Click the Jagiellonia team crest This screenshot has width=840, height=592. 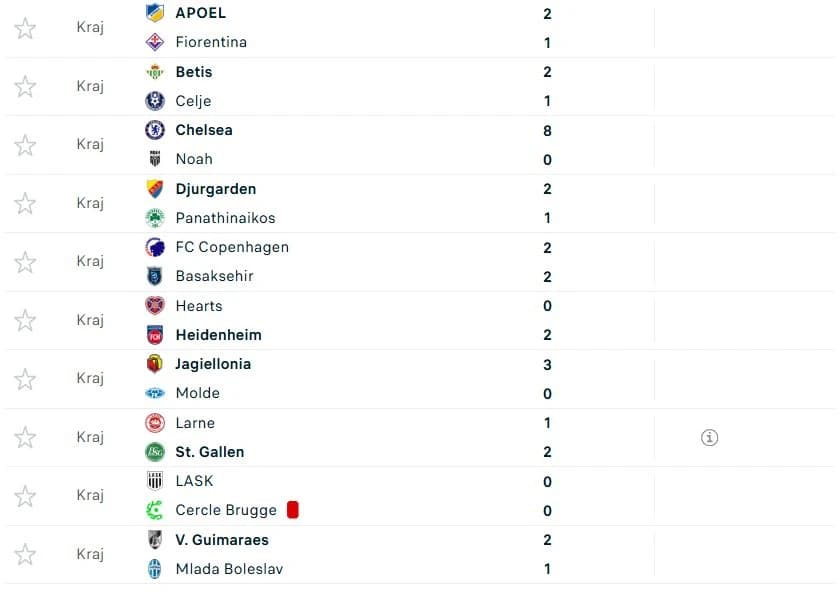tap(155, 364)
